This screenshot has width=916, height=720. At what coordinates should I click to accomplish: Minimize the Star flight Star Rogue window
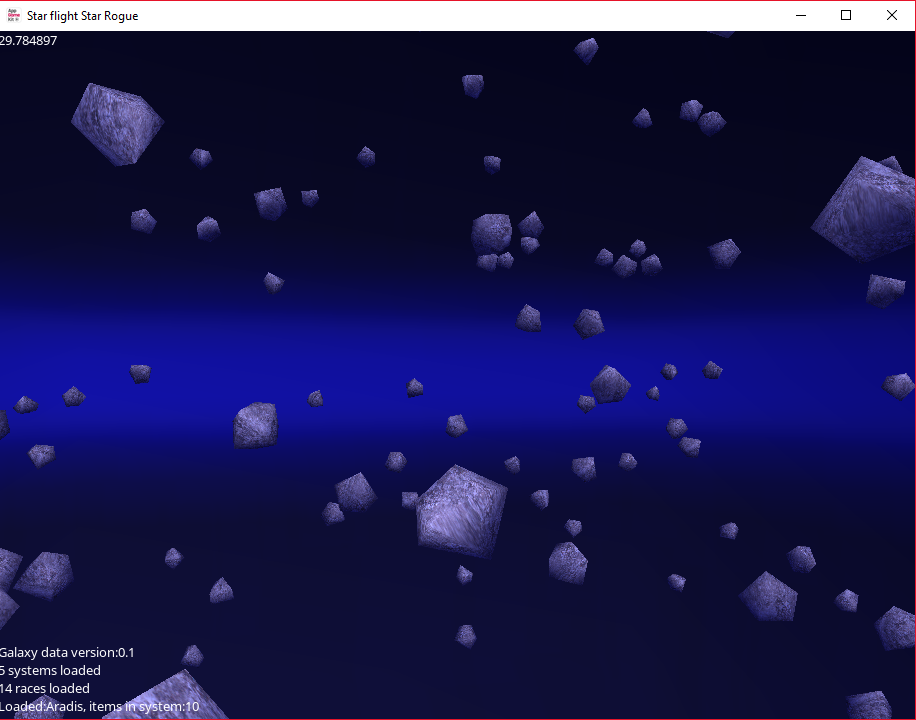(801, 16)
